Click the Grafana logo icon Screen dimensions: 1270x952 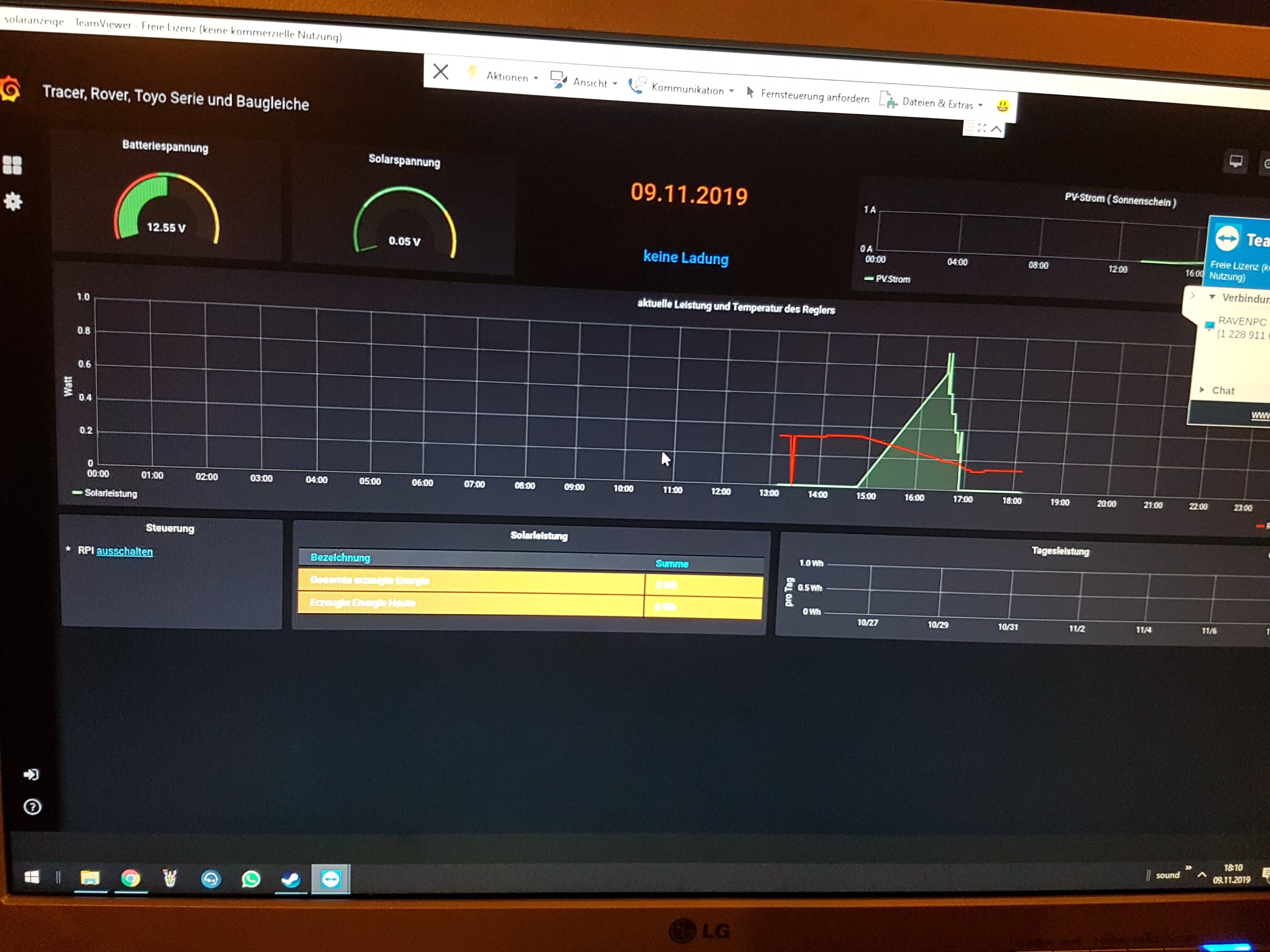[10, 89]
